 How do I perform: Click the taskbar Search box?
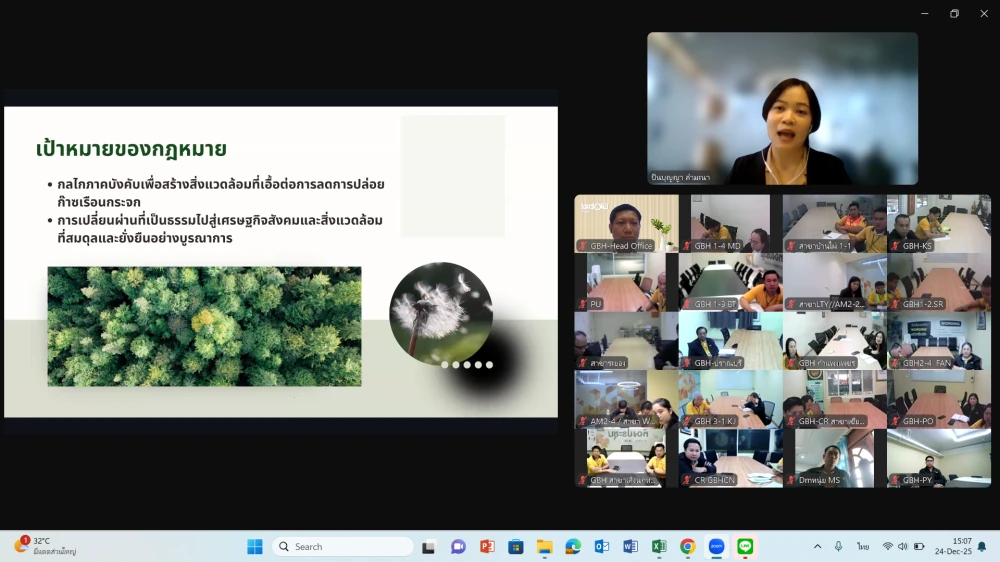tap(343, 546)
